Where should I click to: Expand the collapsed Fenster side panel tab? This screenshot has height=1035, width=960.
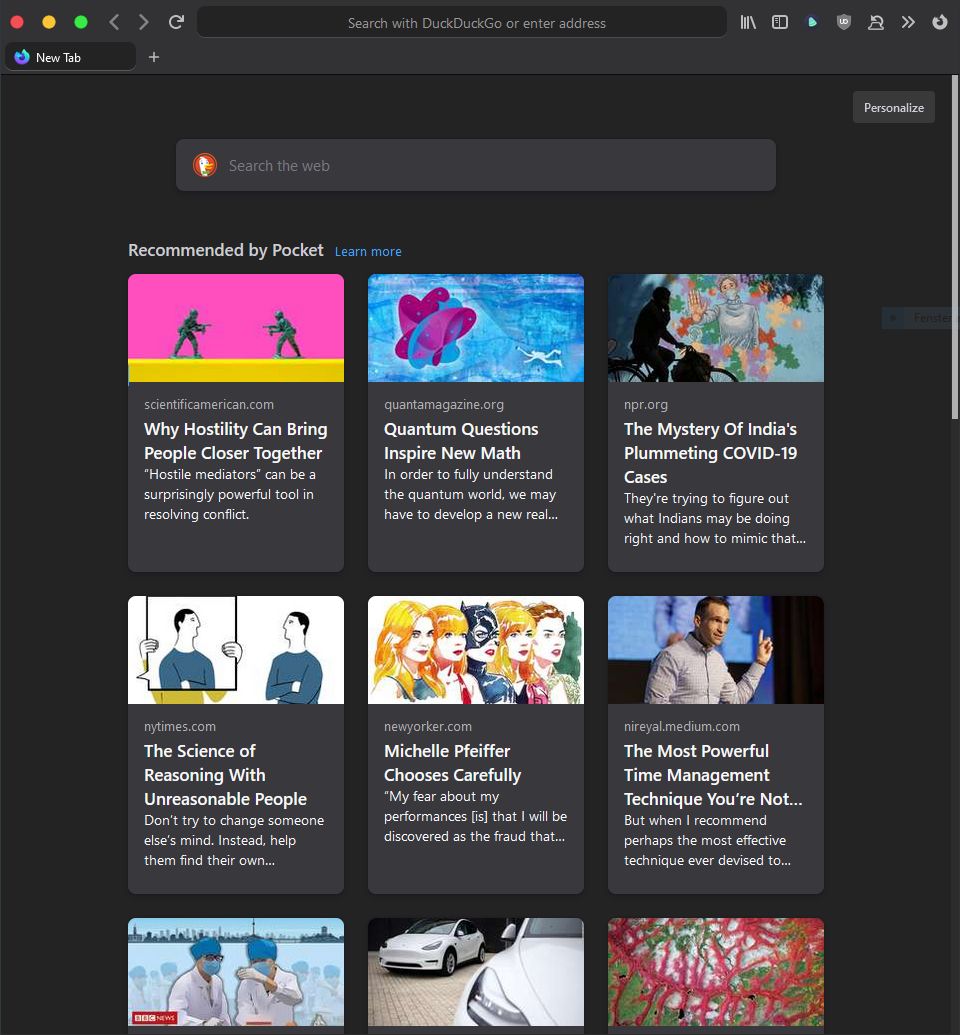(920, 318)
